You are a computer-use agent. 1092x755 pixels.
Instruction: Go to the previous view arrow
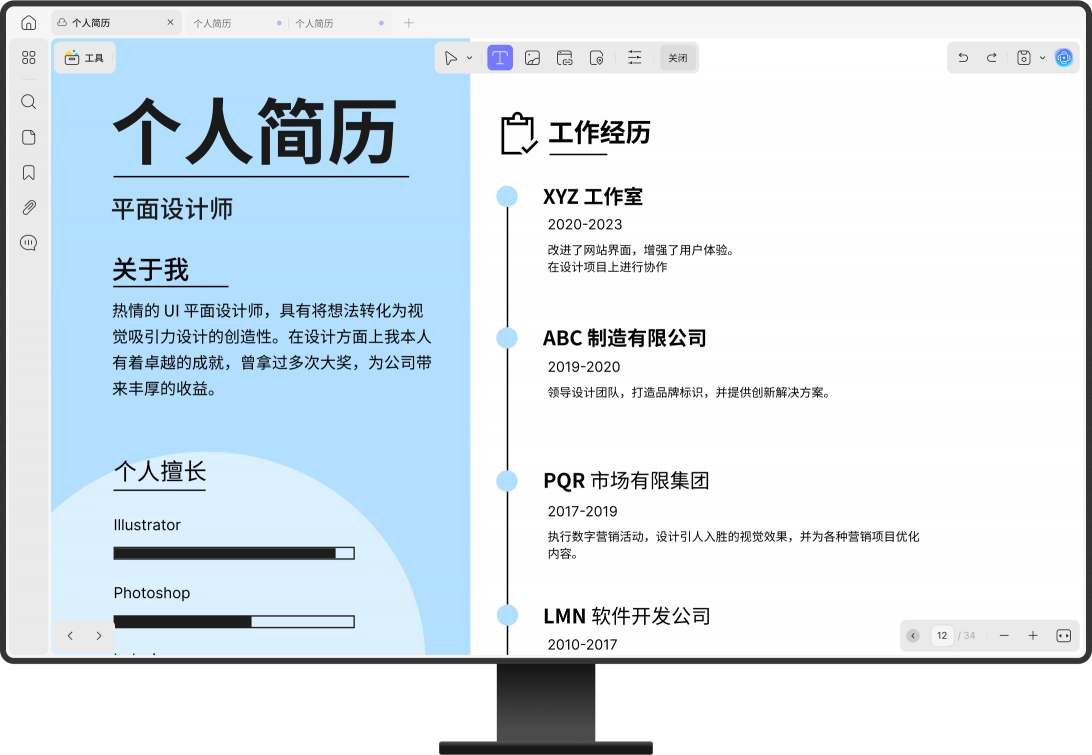pos(70,635)
